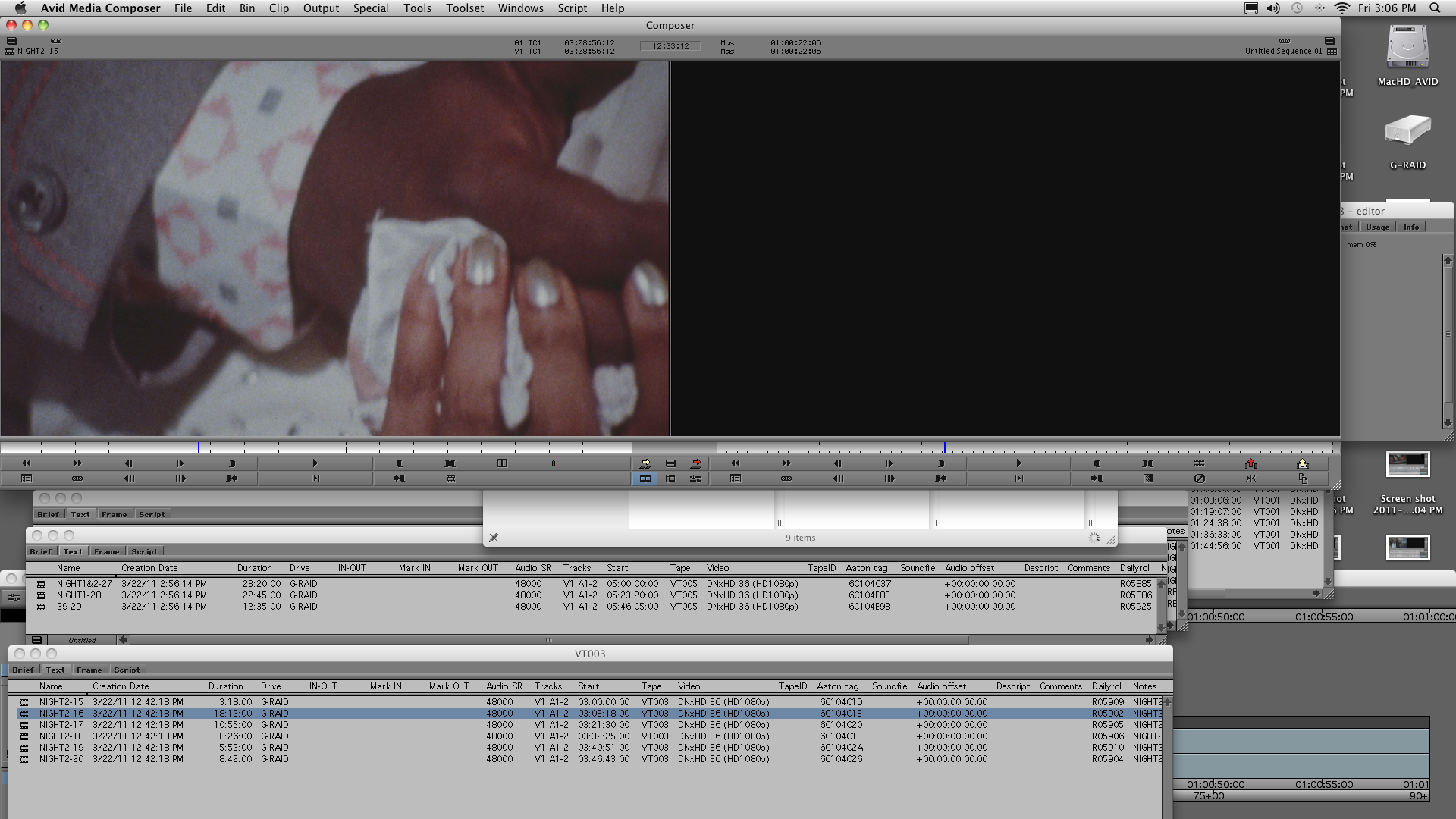Screen dimensions: 1456x819
Task: Click Mark Clip in source monitor controls
Action: (450, 463)
